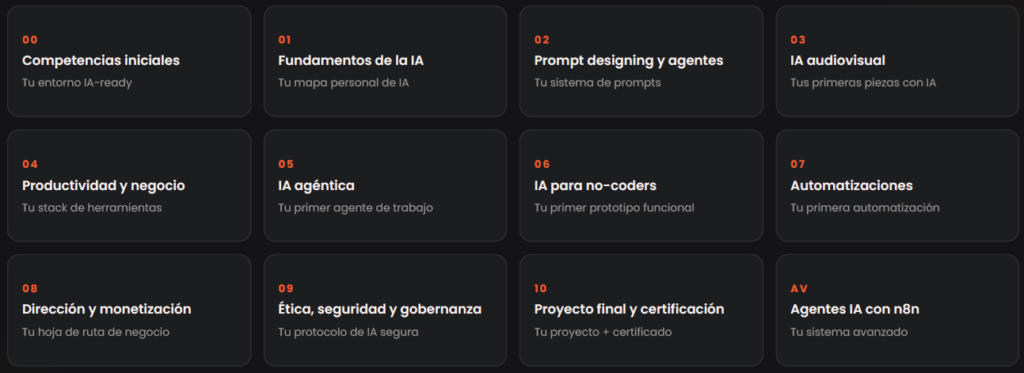Click the orange module number '01'
Viewport: 1024px width, 373px height.
(x=284, y=40)
